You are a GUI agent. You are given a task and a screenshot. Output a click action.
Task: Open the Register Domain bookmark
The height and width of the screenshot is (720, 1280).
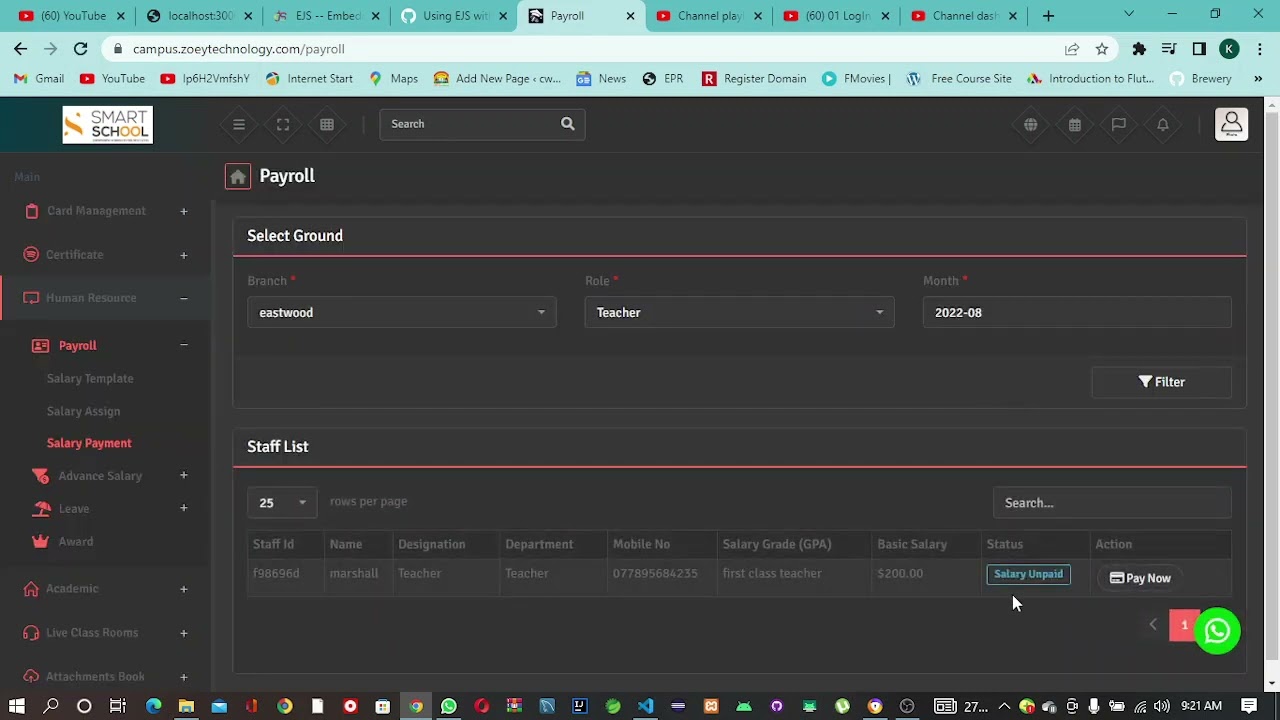click(754, 78)
